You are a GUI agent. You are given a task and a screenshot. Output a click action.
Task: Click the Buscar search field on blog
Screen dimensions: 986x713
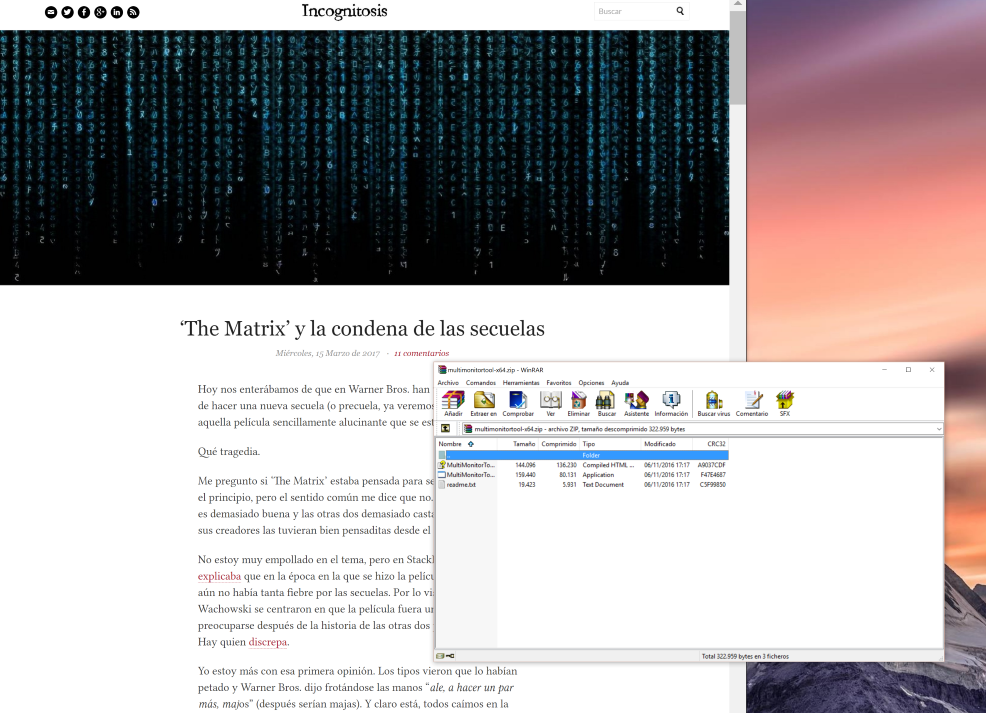[632, 12]
